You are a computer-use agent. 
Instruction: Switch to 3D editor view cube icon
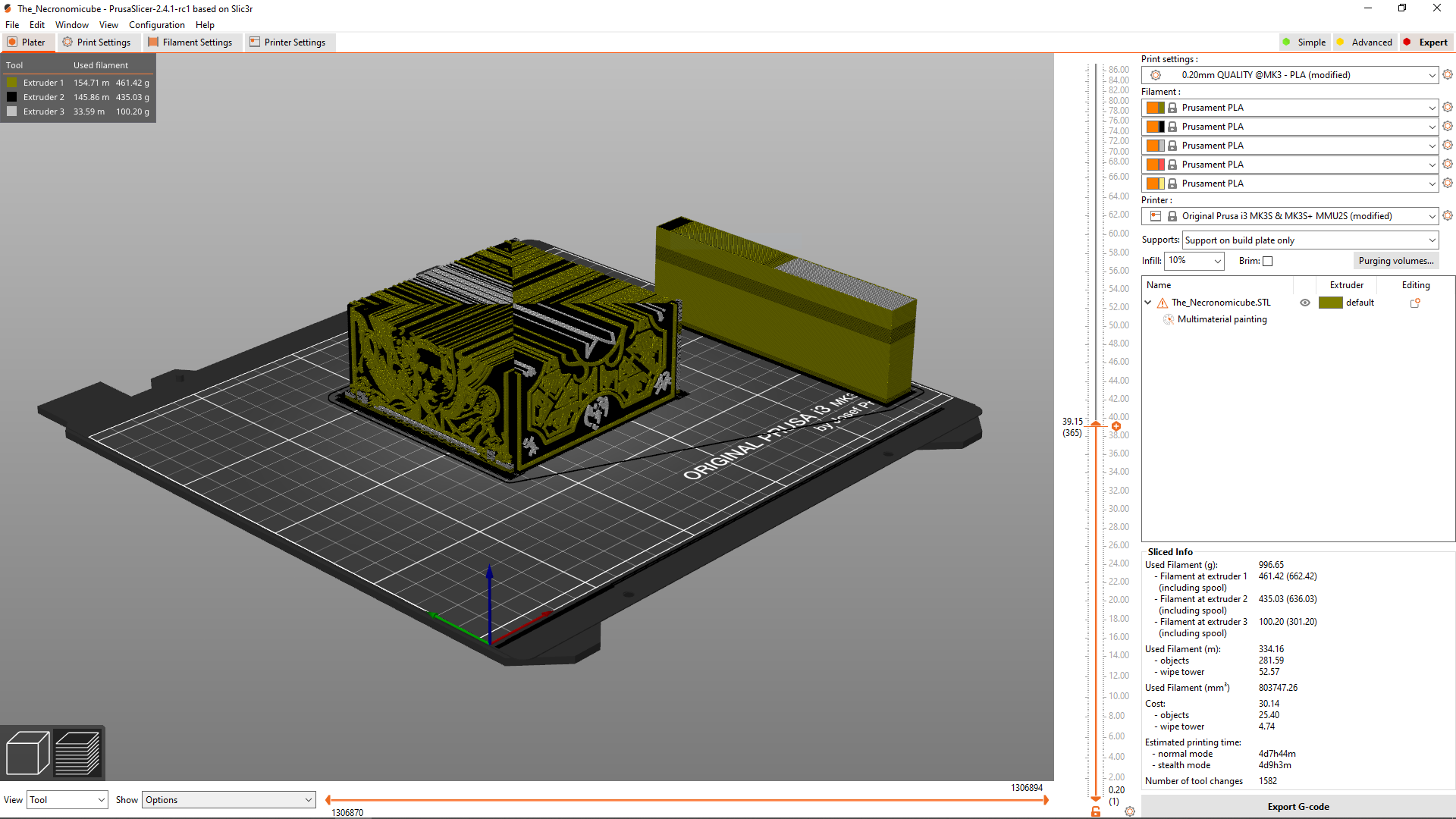click(27, 753)
